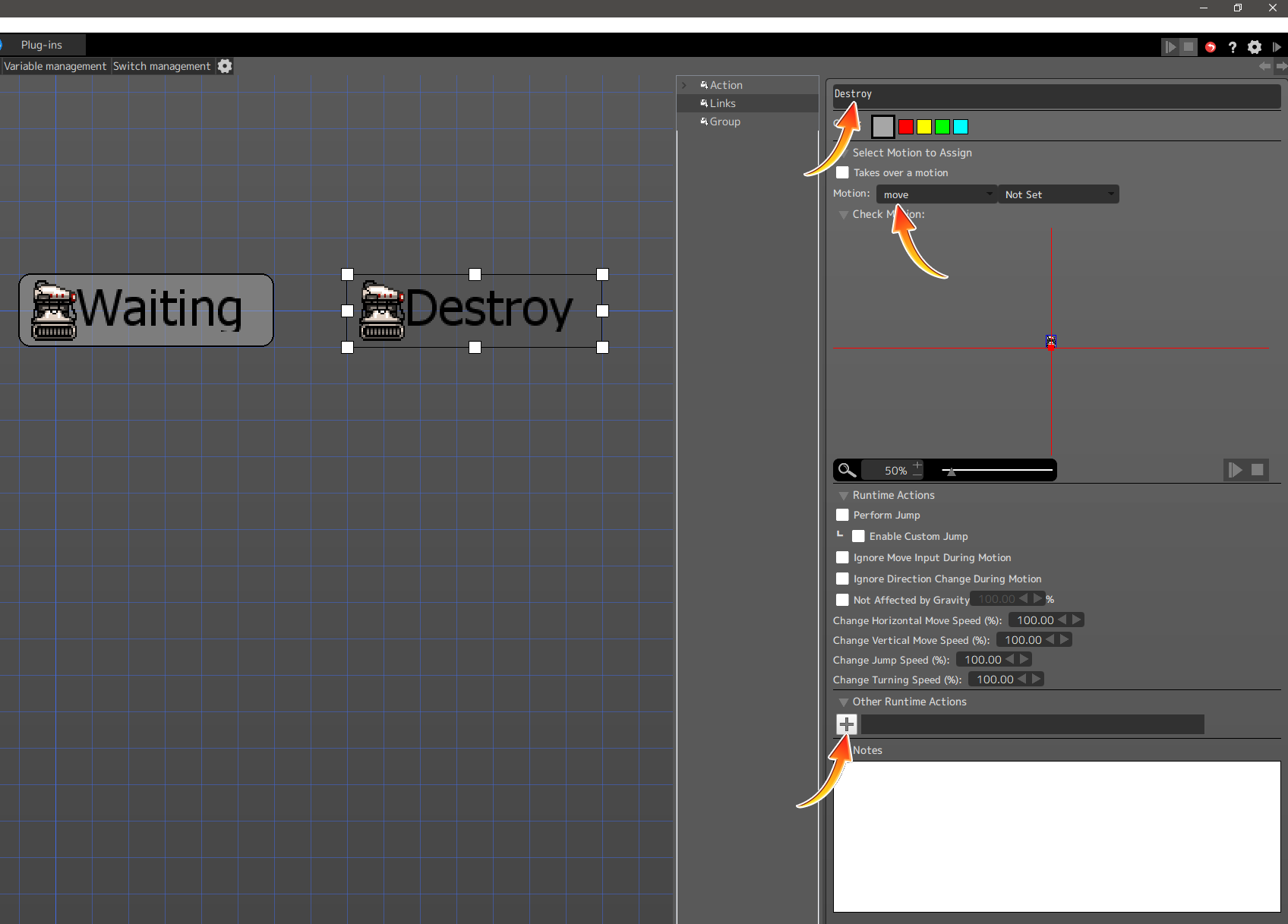Enable the Takes over a motion checkbox

tap(842, 172)
